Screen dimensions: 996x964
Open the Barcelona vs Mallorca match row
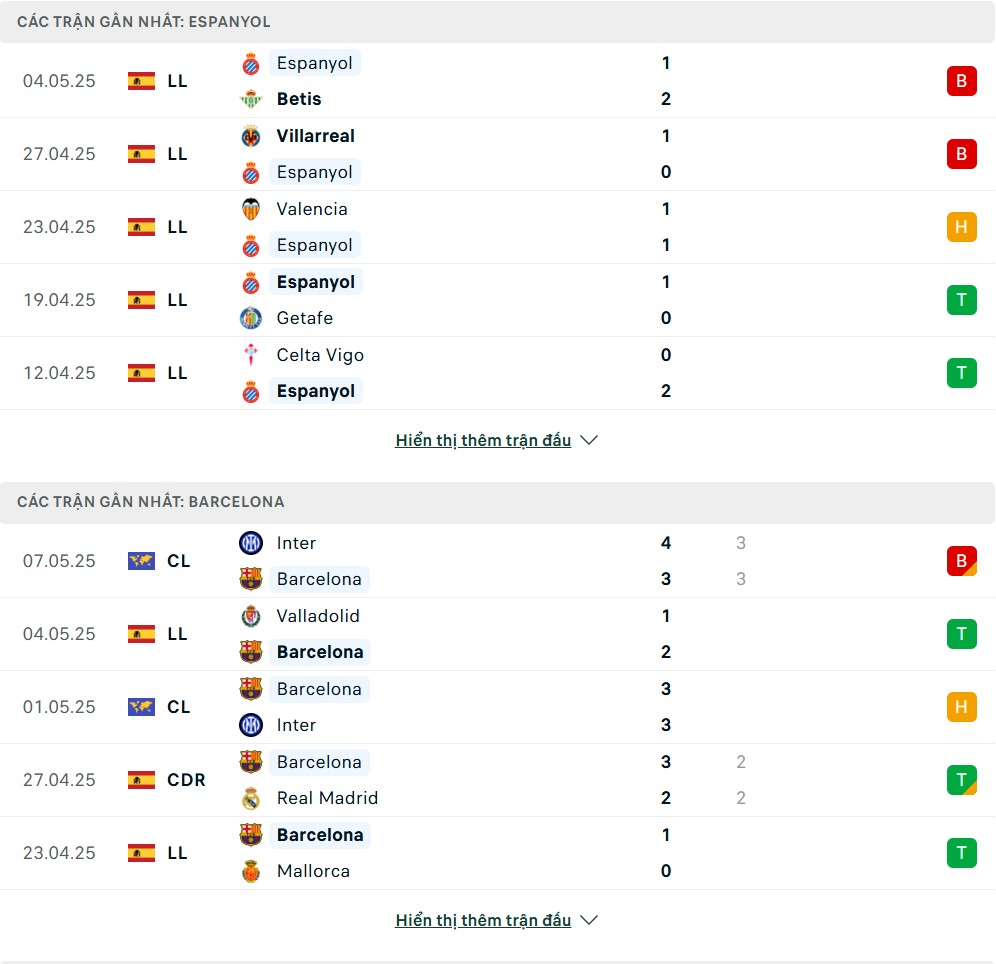tap(498, 853)
